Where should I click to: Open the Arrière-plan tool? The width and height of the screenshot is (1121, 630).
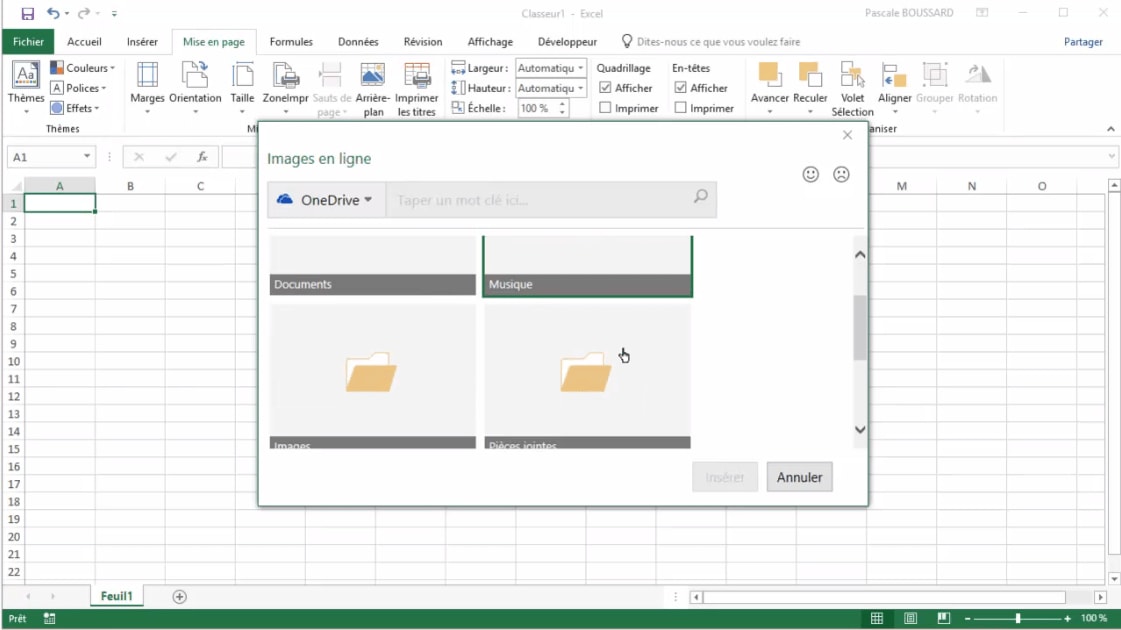tap(372, 87)
